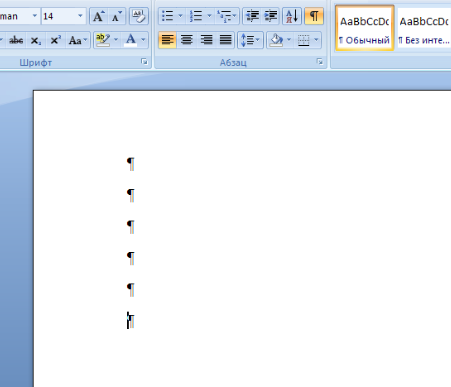451x387 pixels.
Task: Open the multilevel list button
Action: coord(227,16)
